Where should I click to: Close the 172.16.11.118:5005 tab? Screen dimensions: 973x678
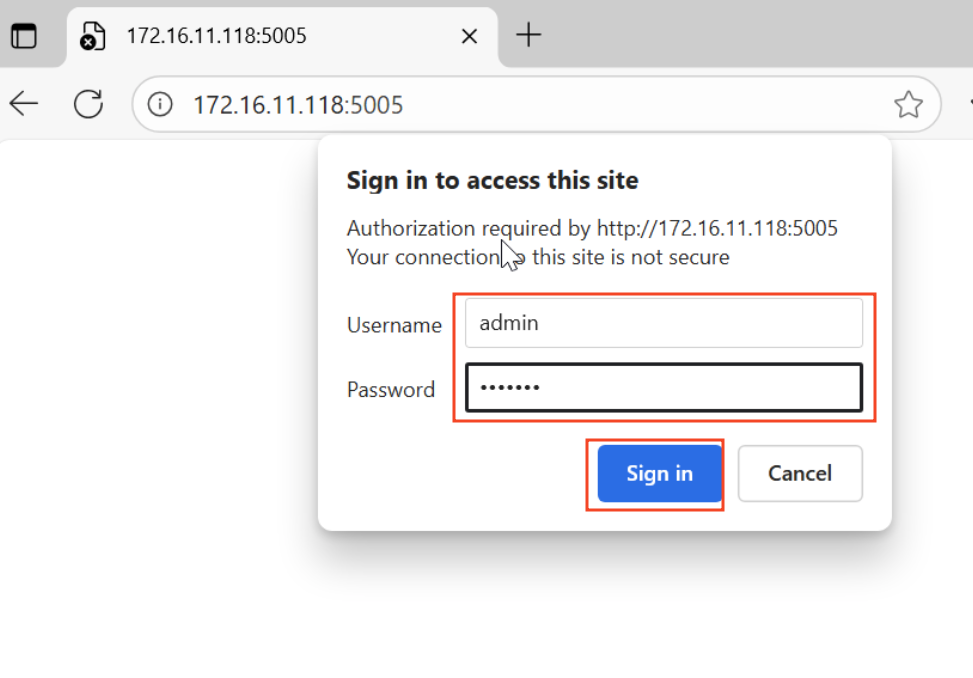pos(469,36)
